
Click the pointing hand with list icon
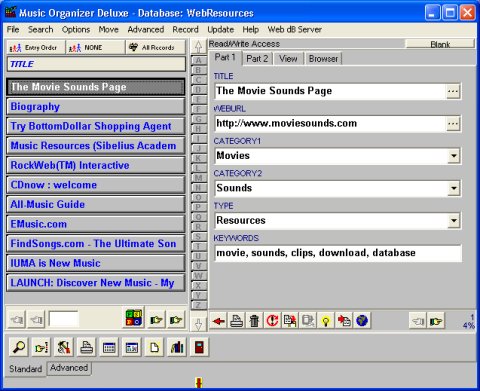pyautogui.click(x=41, y=347)
